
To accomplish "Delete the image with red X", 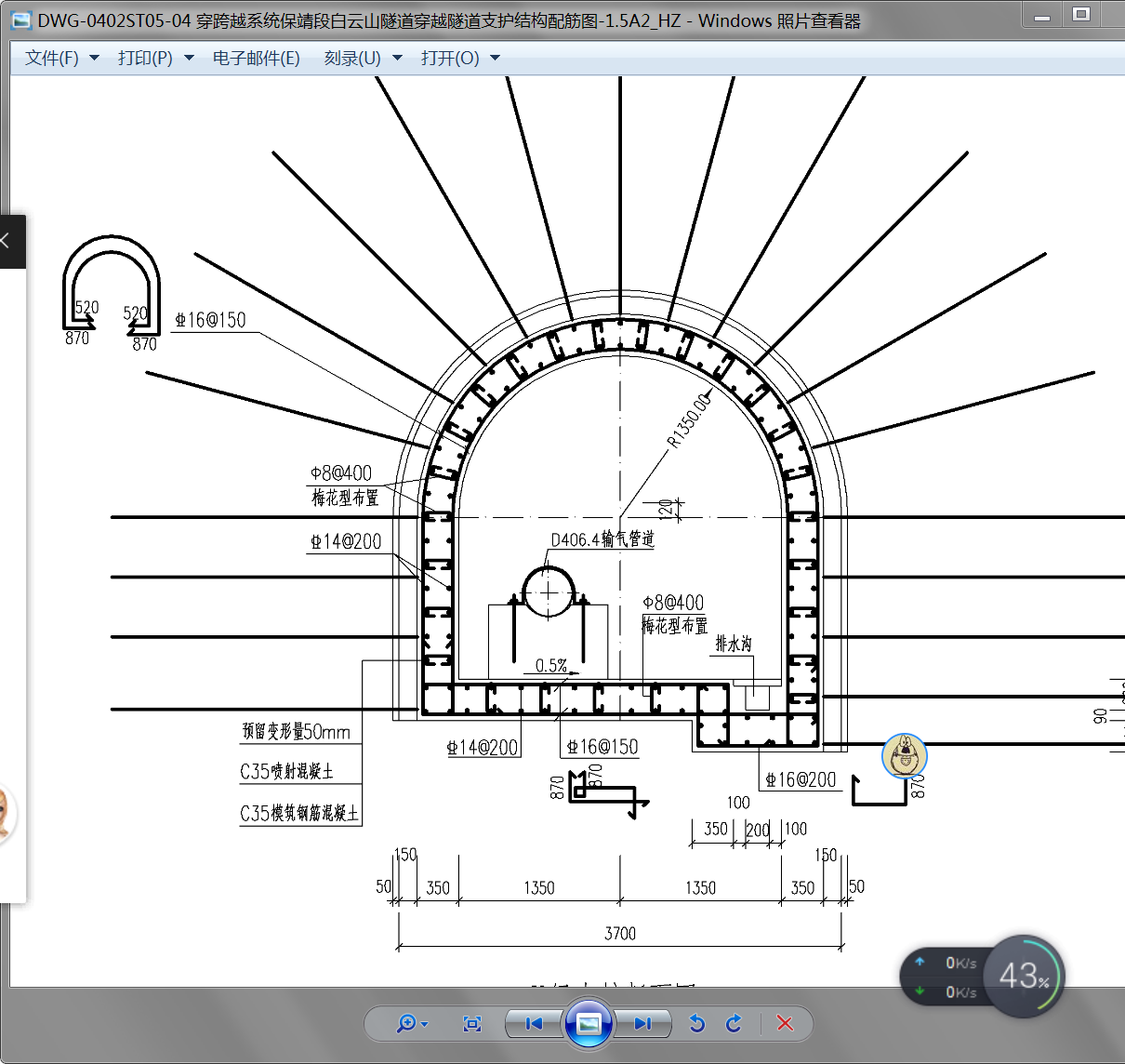I will click(785, 1023).
